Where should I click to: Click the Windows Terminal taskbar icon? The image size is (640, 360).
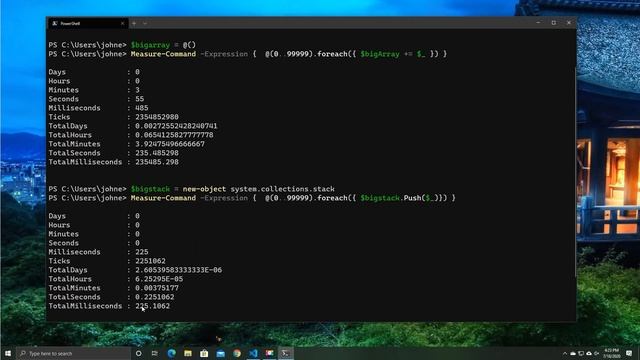[286, 353]
